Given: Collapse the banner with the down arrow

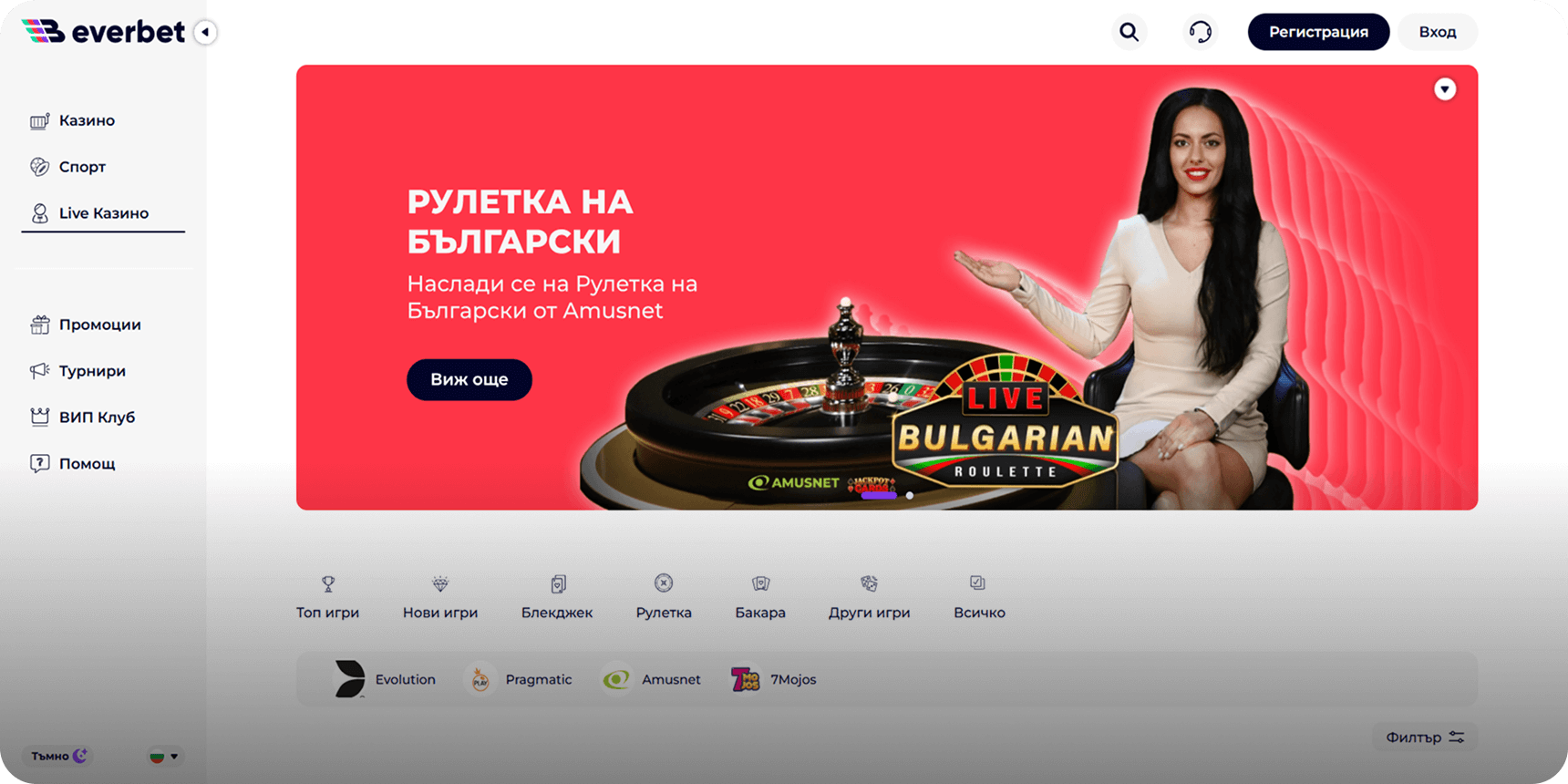Looking at the screenshot, I should click(x=1445, y=89).
